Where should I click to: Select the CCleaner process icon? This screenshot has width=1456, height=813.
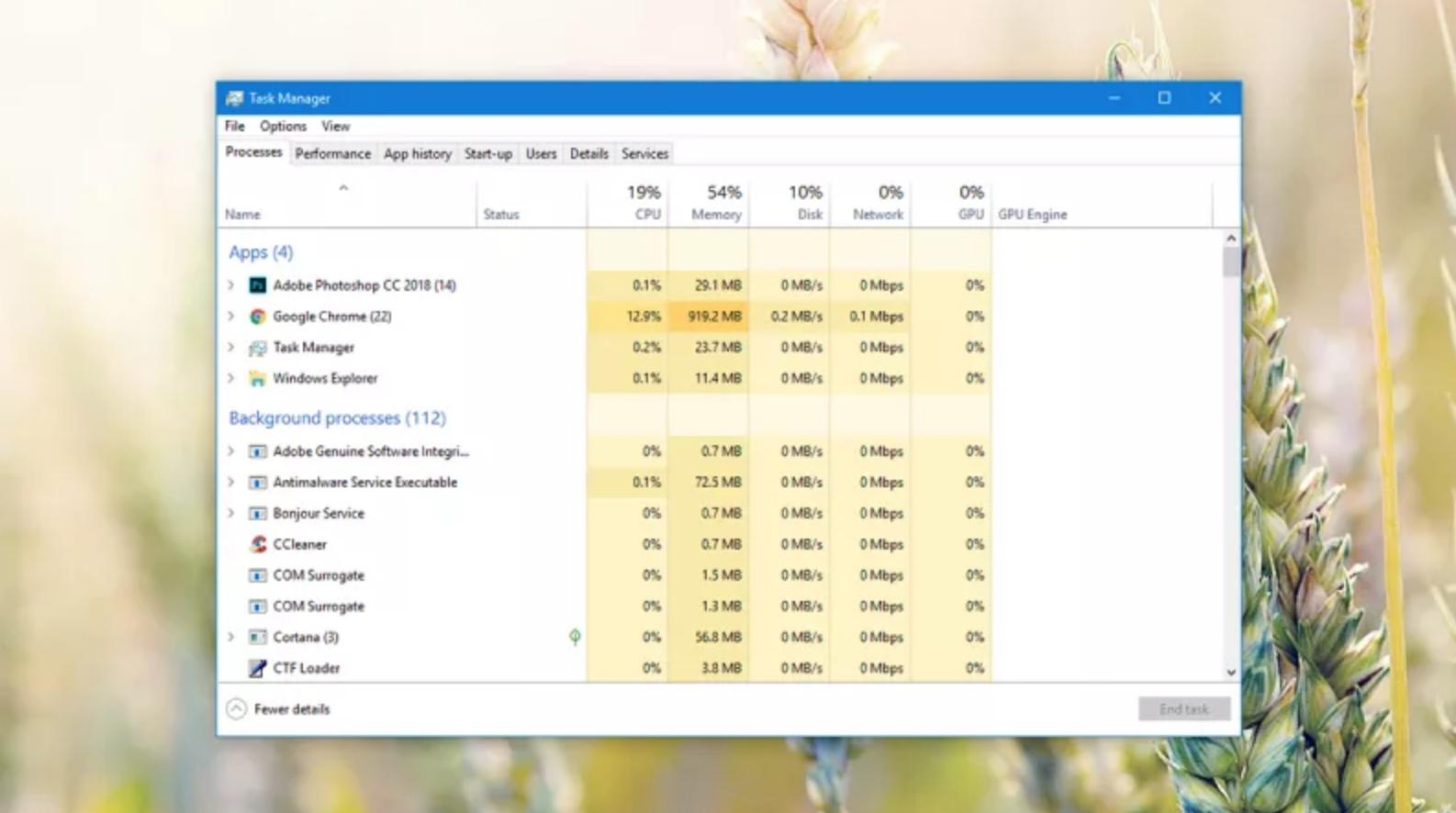(x=258, y=544)
